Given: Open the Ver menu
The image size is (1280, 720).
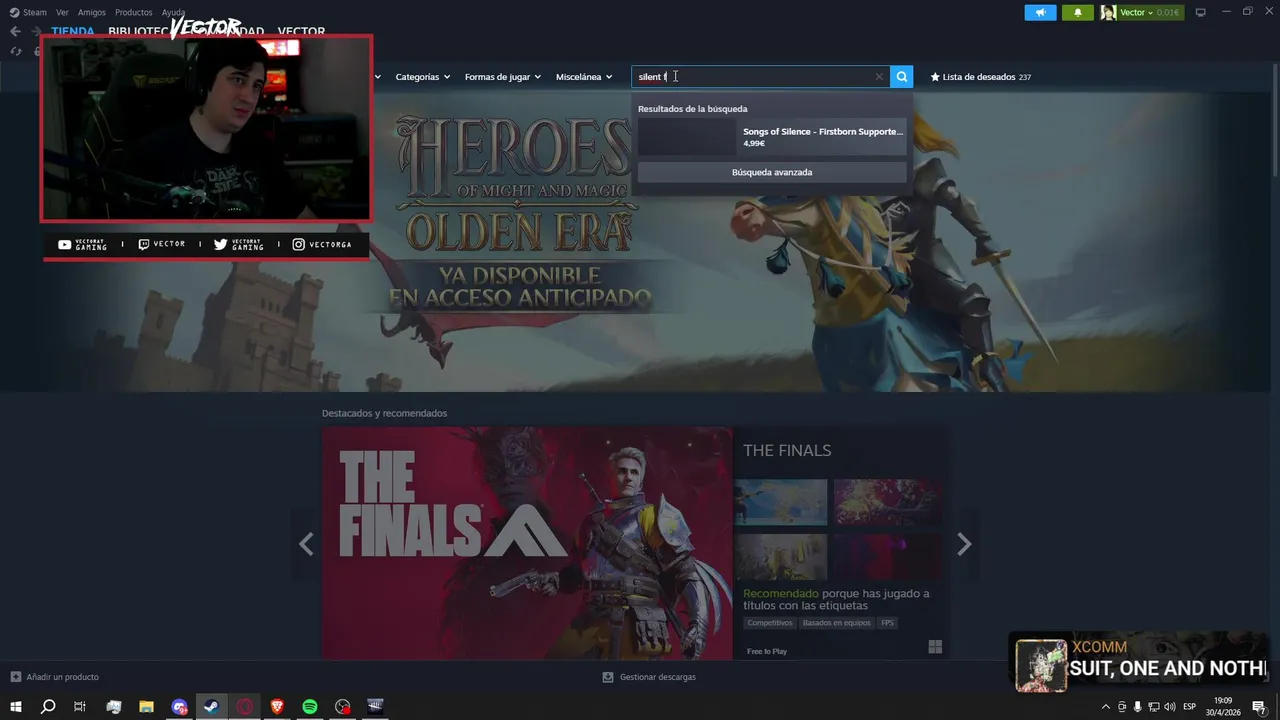Looking at the screenshot, I should point(62,12).
